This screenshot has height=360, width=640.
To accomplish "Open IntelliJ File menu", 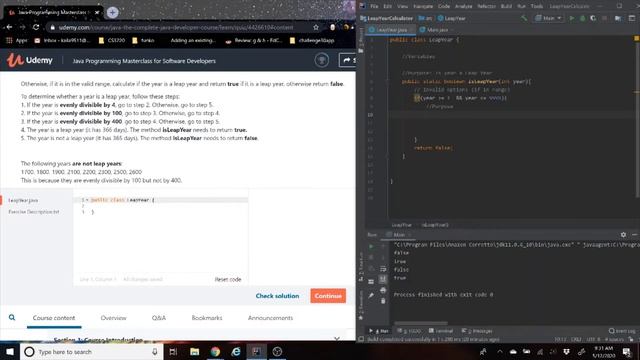I will point(374,6).
